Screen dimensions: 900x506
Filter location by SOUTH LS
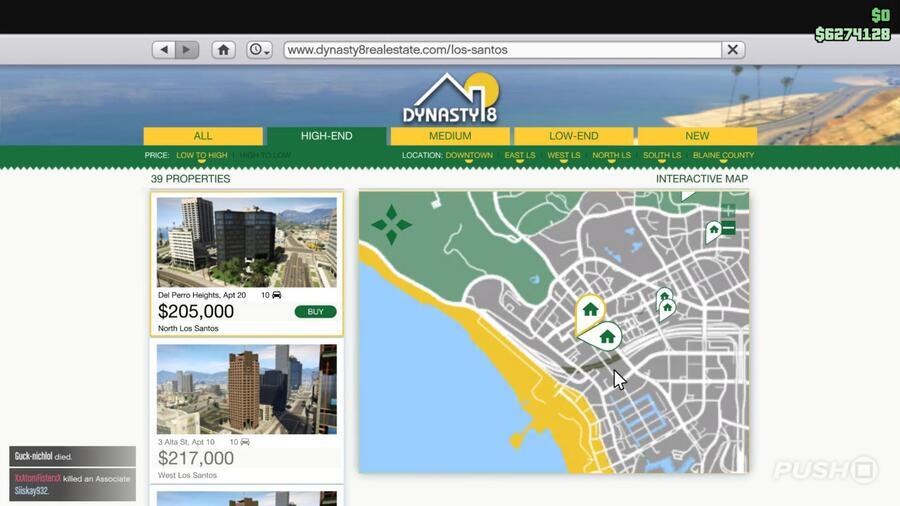[662, 155]
